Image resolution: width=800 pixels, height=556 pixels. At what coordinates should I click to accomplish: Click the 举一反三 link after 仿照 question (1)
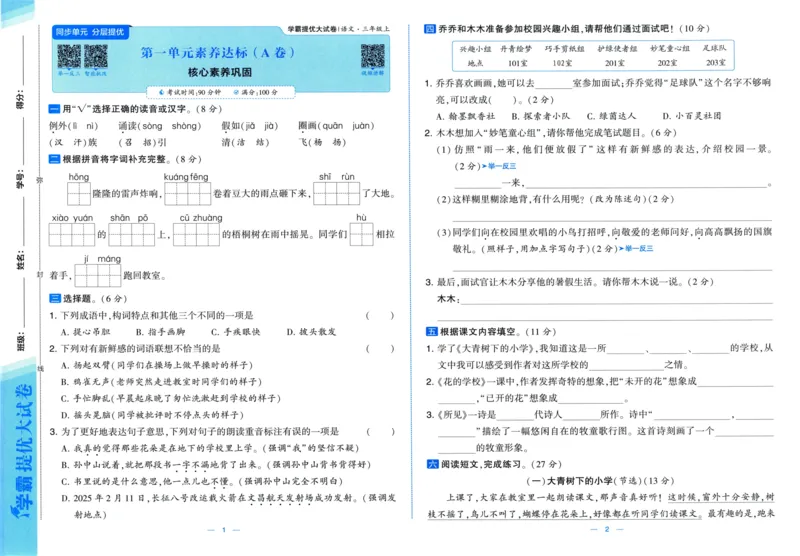coord(499,166)
